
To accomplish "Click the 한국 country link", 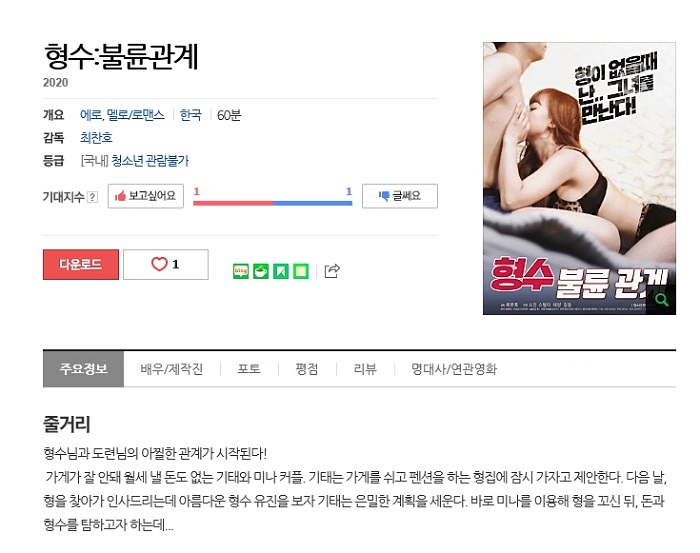I will click(x=190, y=115).
